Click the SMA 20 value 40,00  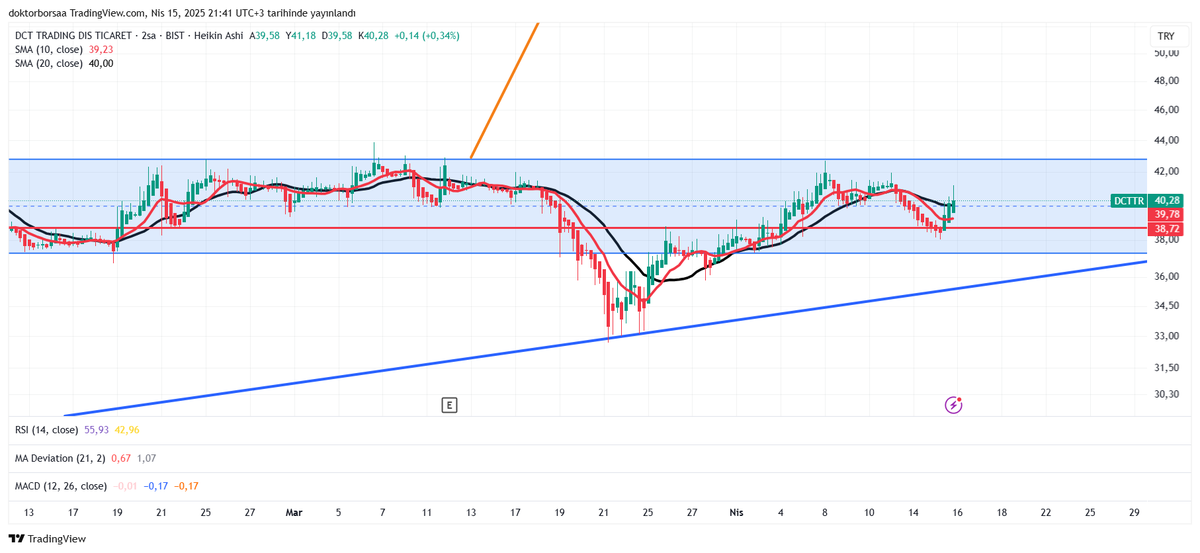tap(101, 63)
